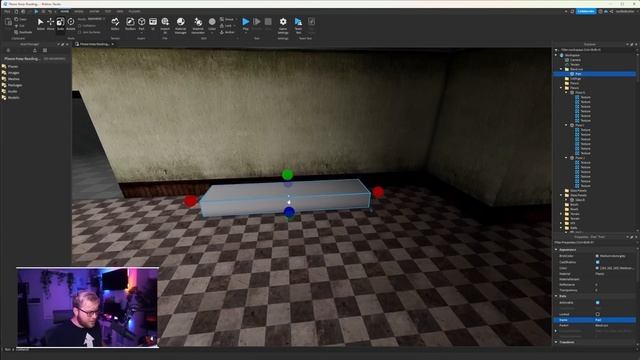Image resolution: width=640 pixels, height=360 pixels.
Task: Open the Audio folder in Asset Manager
Action: tap(13, 91)
